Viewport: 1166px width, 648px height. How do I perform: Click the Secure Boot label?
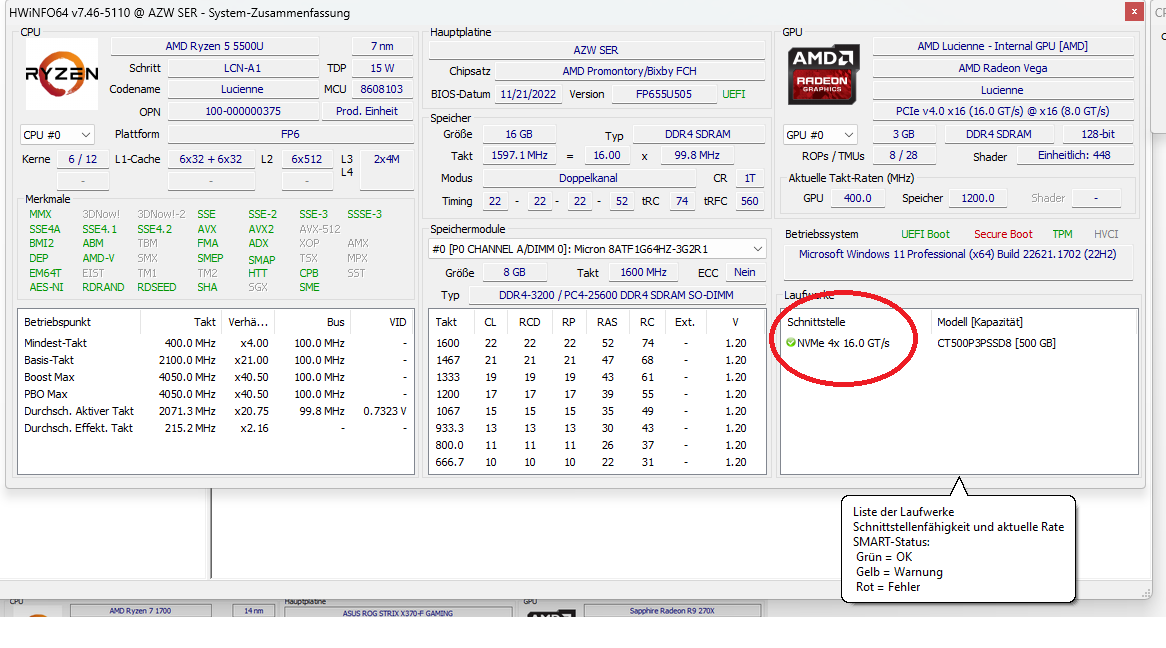(1003, 234)
